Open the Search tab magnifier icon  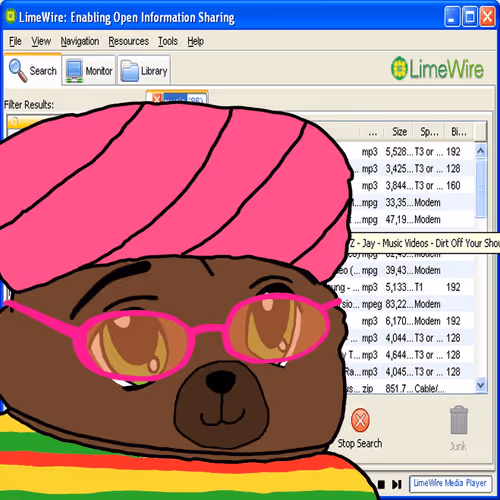(x=18, y=70)
